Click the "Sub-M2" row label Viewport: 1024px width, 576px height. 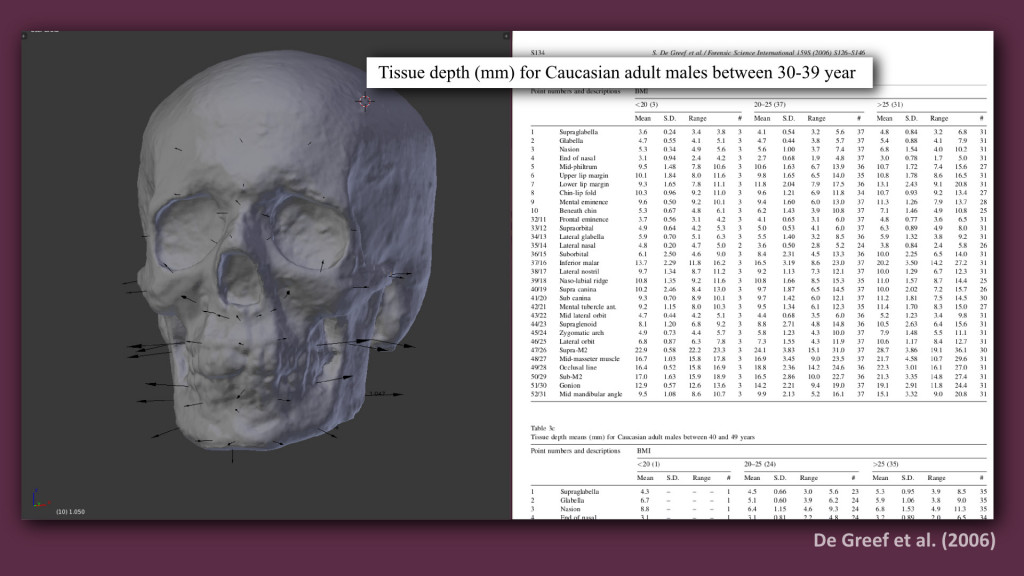pos(570,377)
